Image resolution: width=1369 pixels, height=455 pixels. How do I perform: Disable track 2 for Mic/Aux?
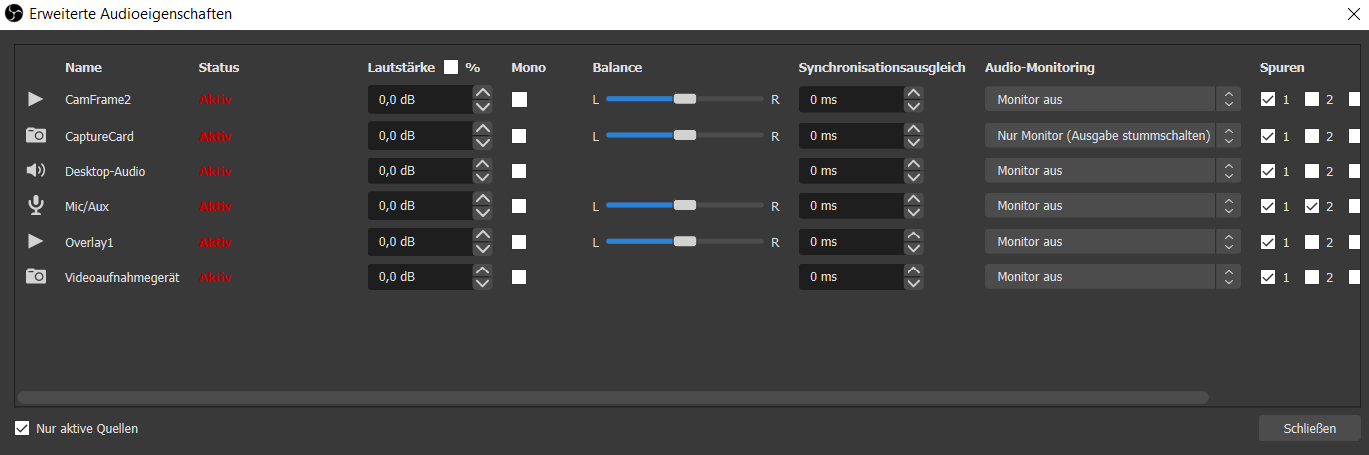(x=1312, y=206)
